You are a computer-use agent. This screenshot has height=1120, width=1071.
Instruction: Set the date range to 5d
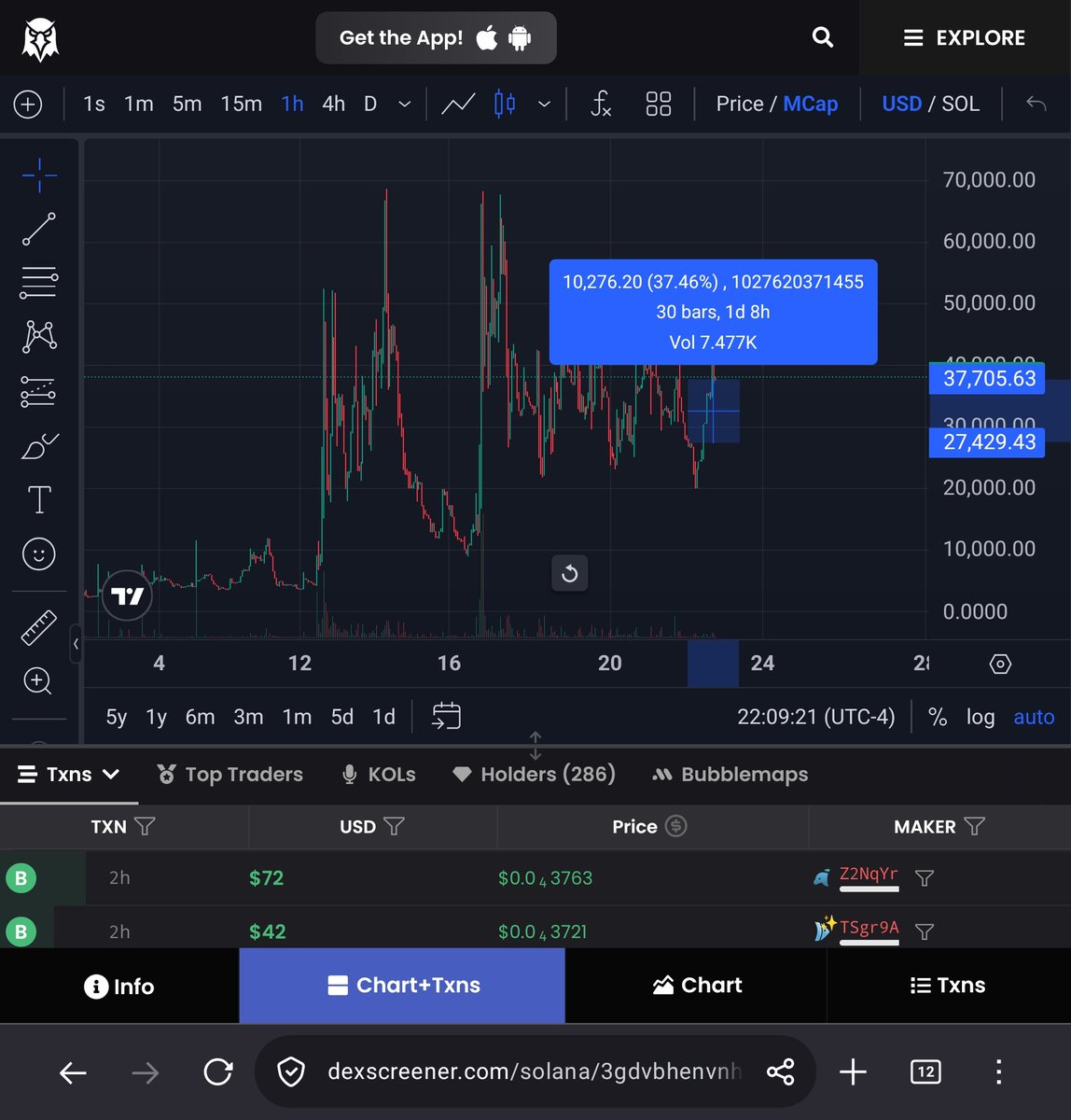click(x=342, y=717)
